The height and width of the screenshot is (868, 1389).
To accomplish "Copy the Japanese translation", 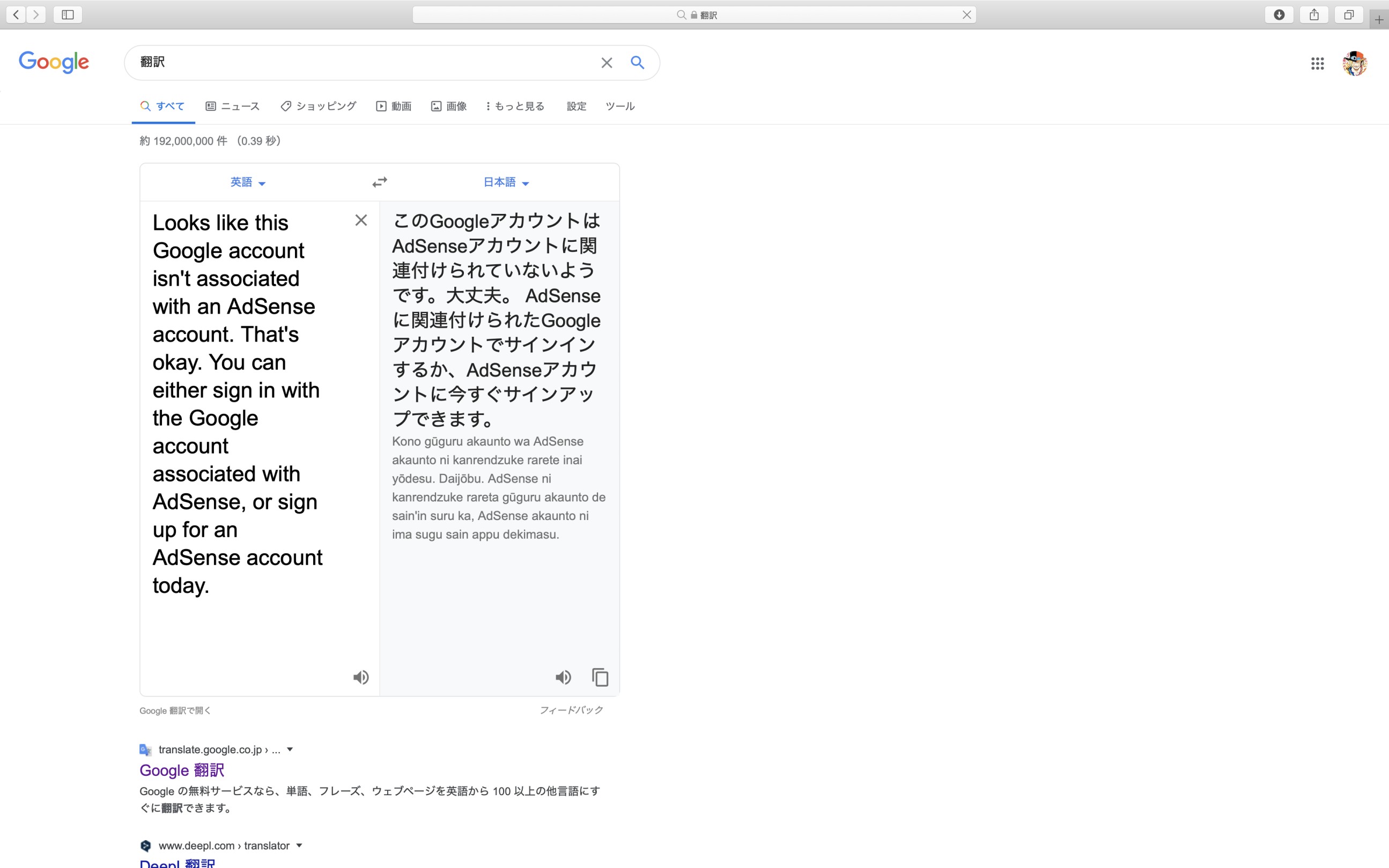I will [600, 678].
